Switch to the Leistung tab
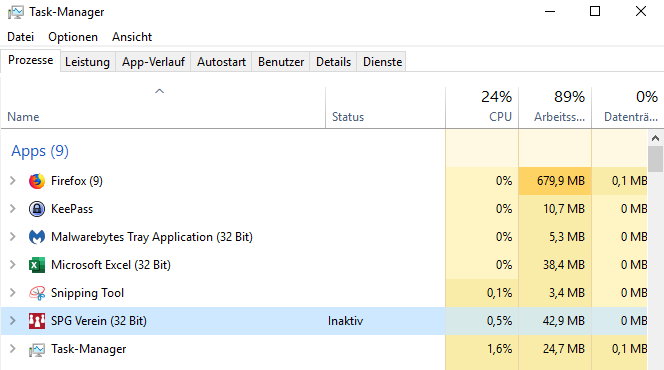Viewport: 664px width, 370px height. [x=87, y=62]
